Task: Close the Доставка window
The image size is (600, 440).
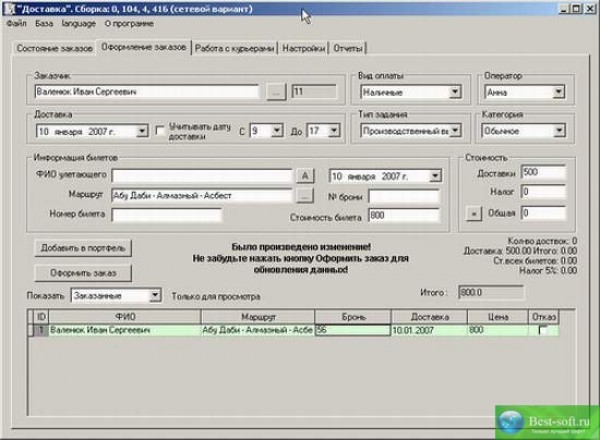Action: (590, 8)
